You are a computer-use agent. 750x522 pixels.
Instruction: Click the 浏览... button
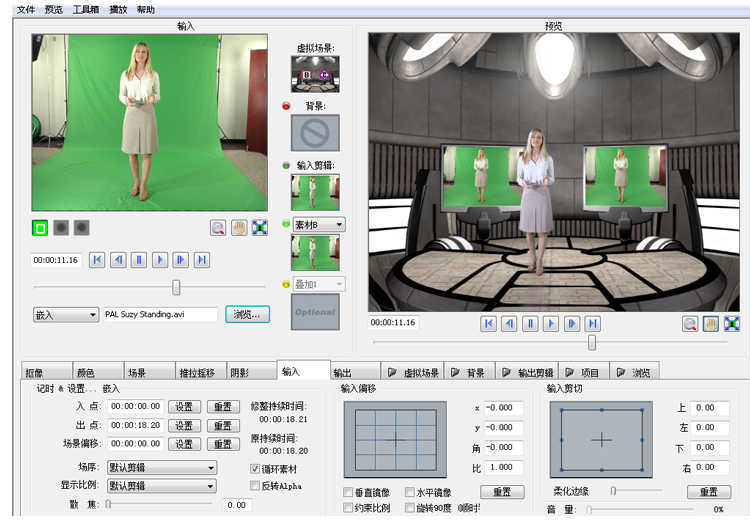pos(247,314)
